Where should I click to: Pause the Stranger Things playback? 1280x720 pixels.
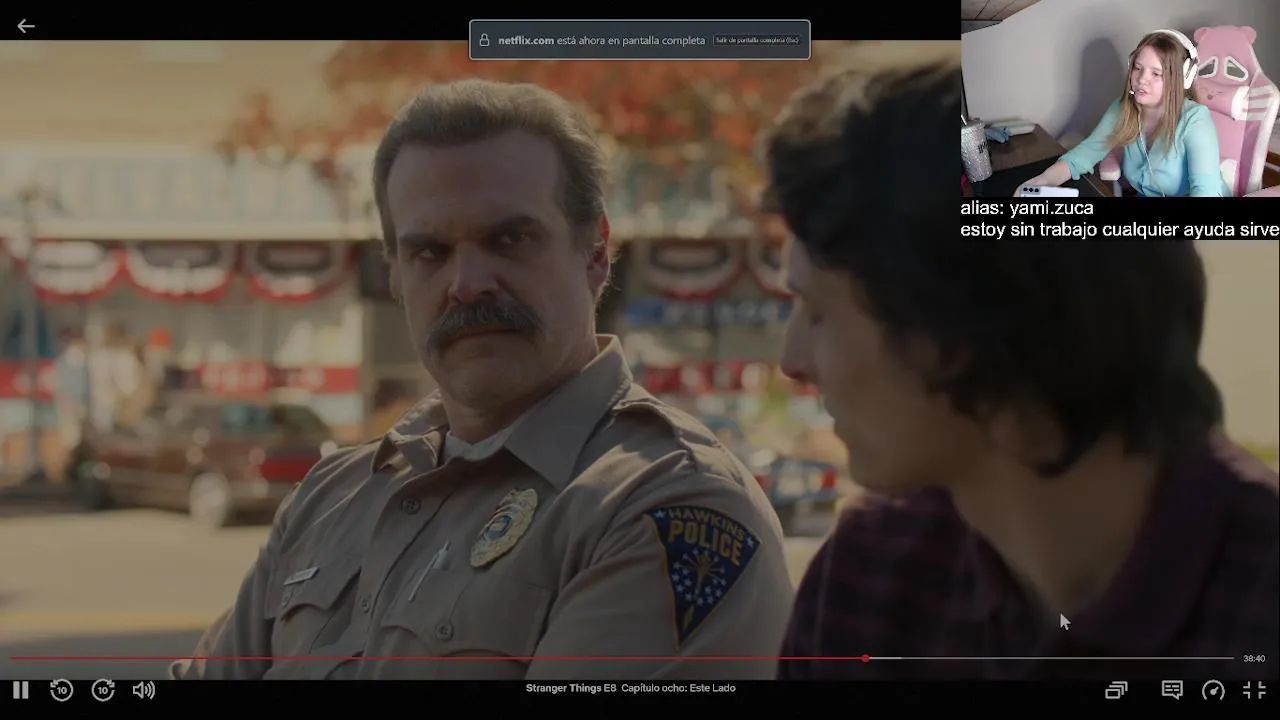click(20, 690)
